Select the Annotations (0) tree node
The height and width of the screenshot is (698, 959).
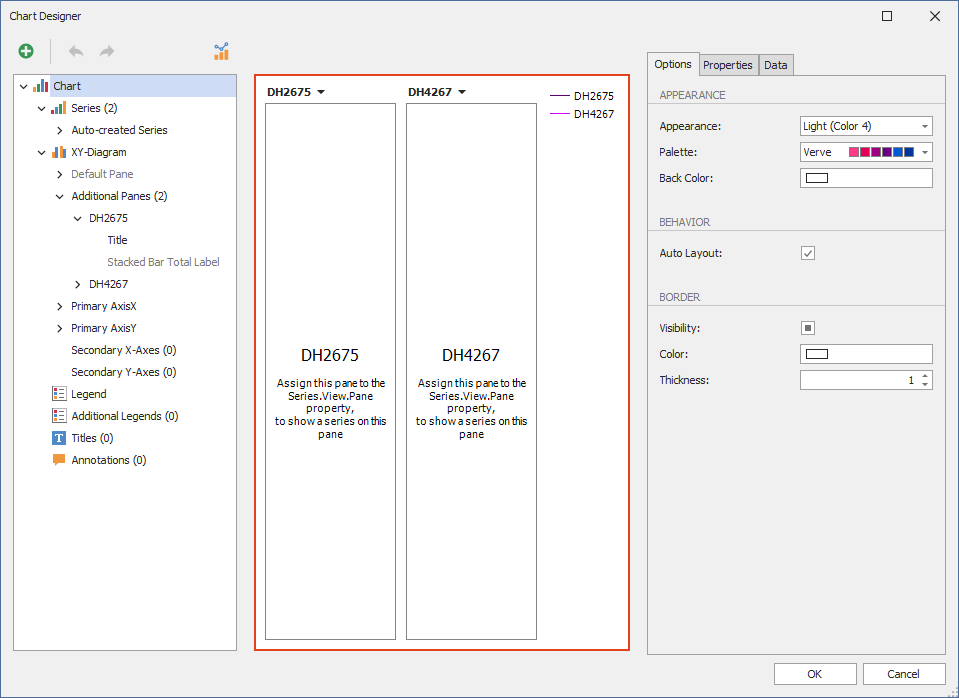click(x=108, y=460)
